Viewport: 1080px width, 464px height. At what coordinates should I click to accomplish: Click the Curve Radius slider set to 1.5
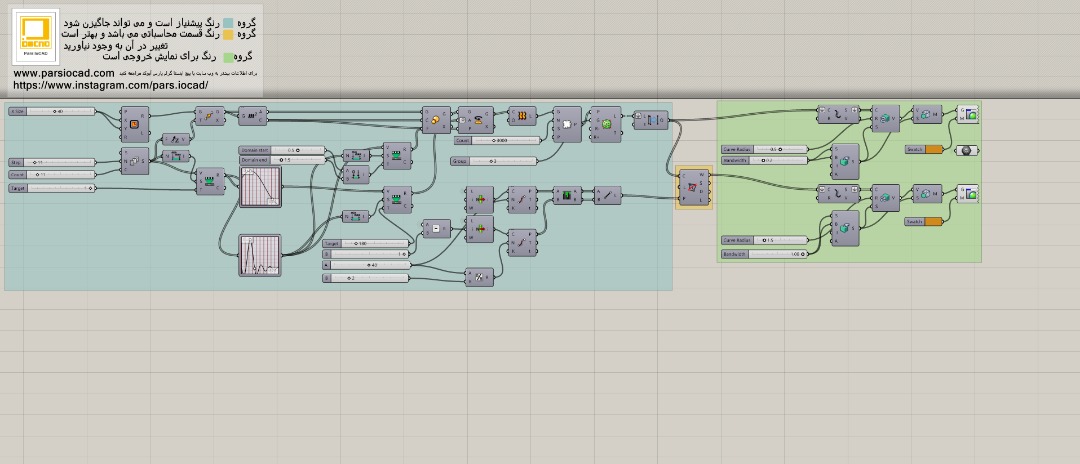[x=765, y=240]
